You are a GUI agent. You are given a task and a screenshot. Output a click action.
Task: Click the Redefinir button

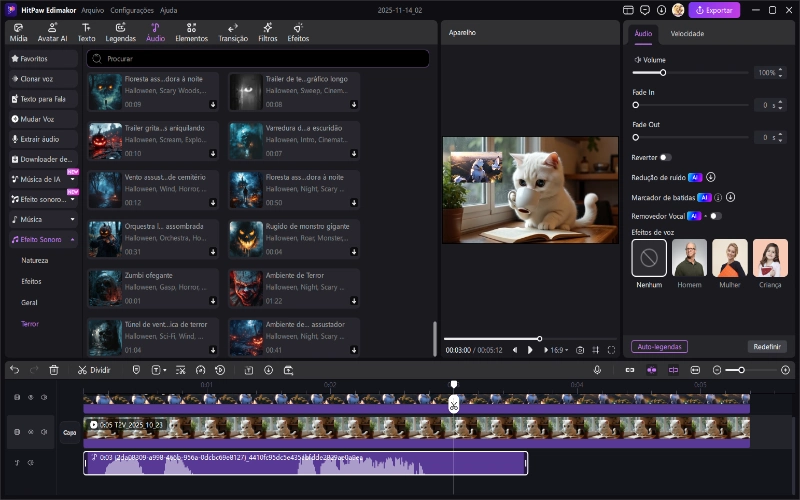766,346
